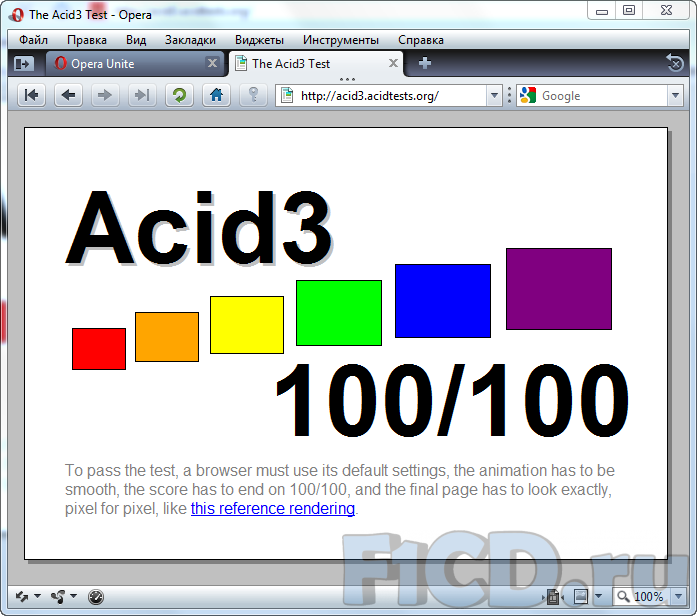Click the Google search field
The height and width of the screenshot is (616, 697).
click(x=599, y=96)
